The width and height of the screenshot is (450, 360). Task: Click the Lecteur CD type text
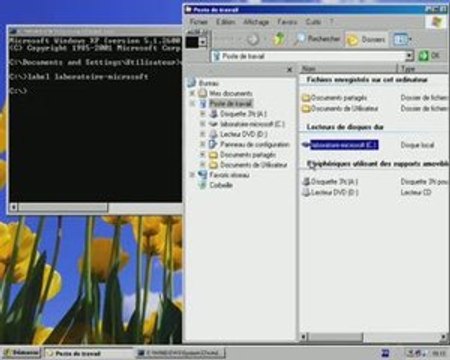tap(416, 192)
